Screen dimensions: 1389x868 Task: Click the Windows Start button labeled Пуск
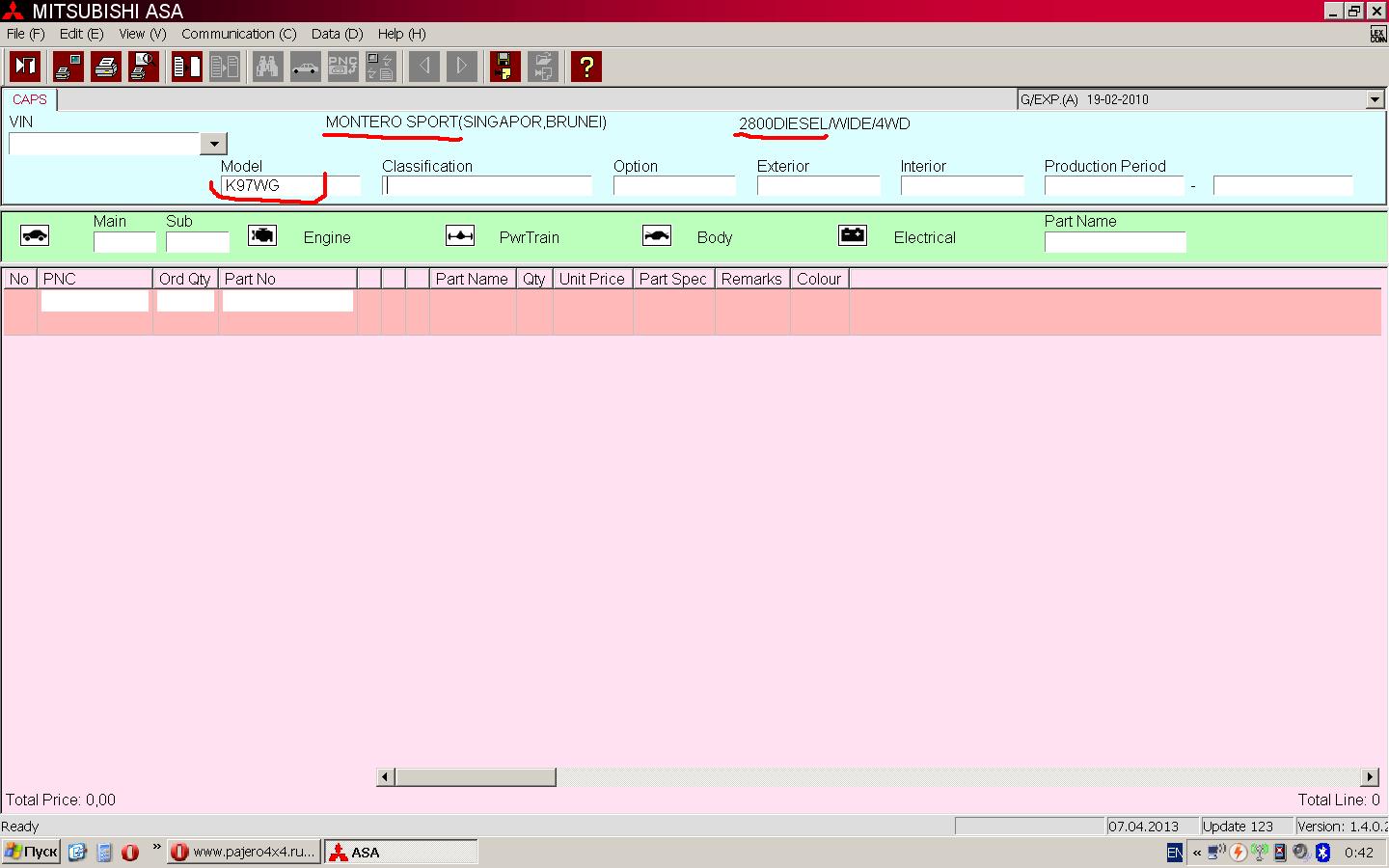pyautogui.click(x=32, y=852)
